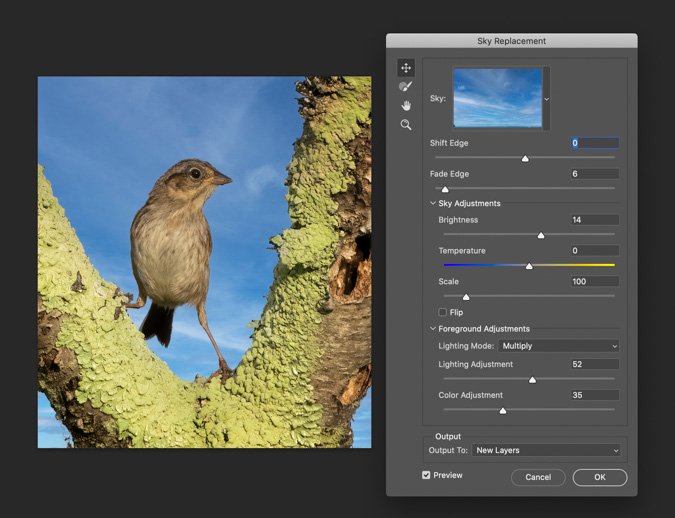This screenshot has width=675, height=518.
Task: Confirm with the OK button
Action: click(600, 477)
